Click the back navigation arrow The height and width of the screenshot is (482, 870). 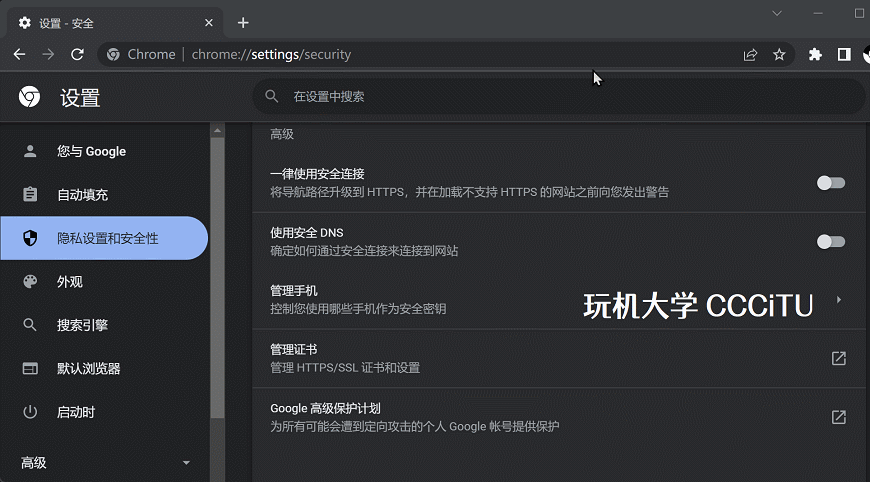19,54
